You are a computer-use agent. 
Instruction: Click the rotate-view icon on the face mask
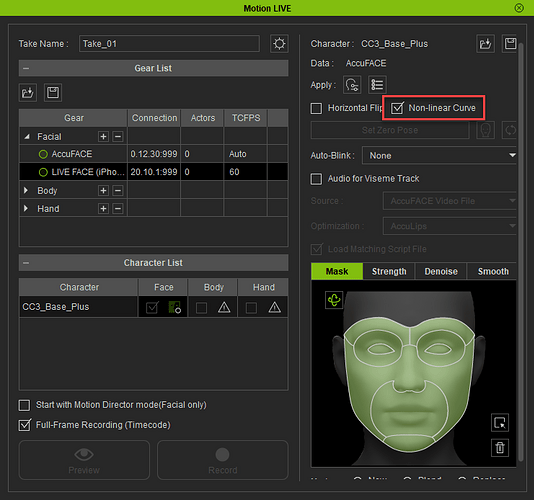tap(334, 300)
